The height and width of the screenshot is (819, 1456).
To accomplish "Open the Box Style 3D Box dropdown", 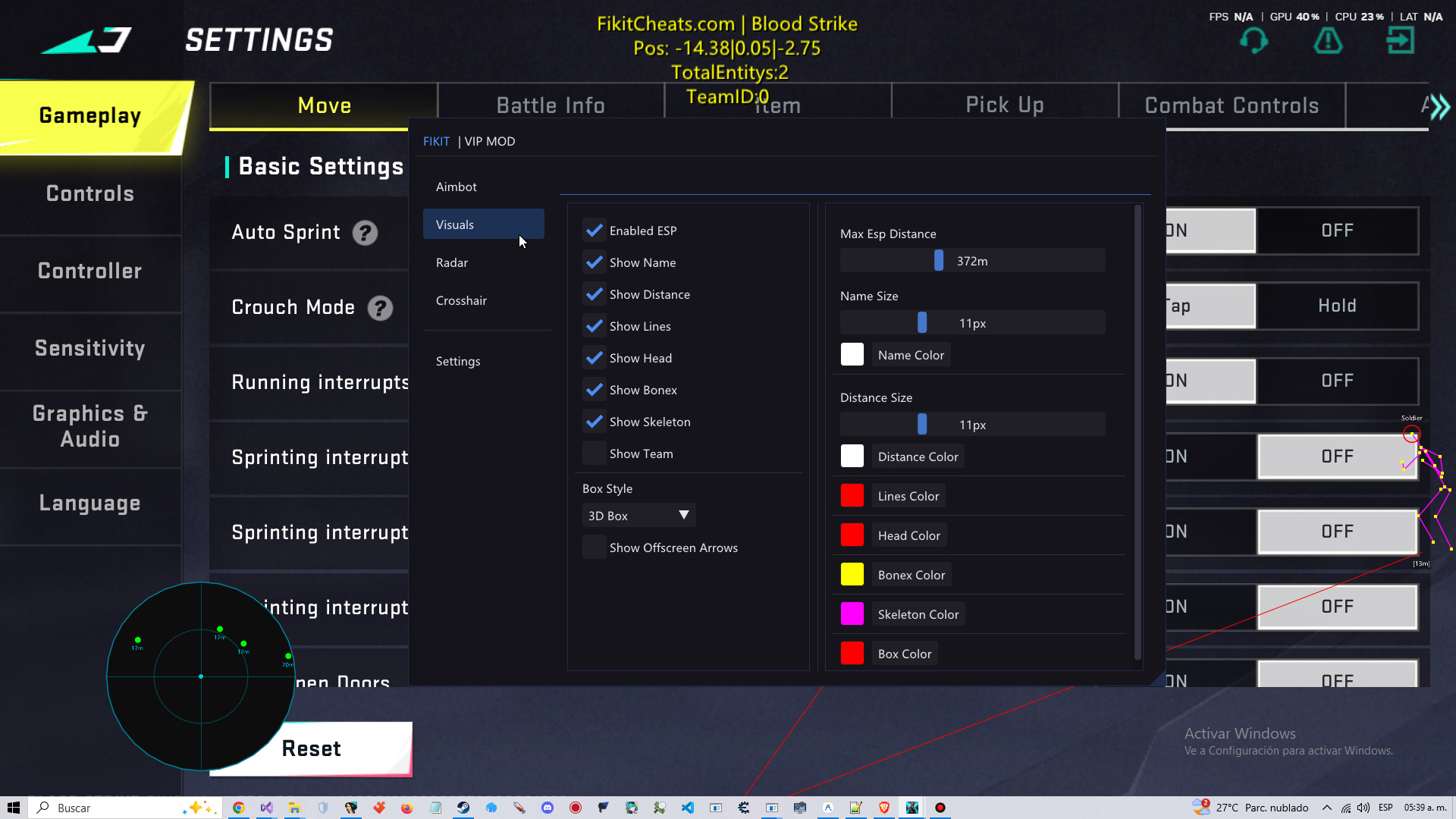I will tap(639, 516).
